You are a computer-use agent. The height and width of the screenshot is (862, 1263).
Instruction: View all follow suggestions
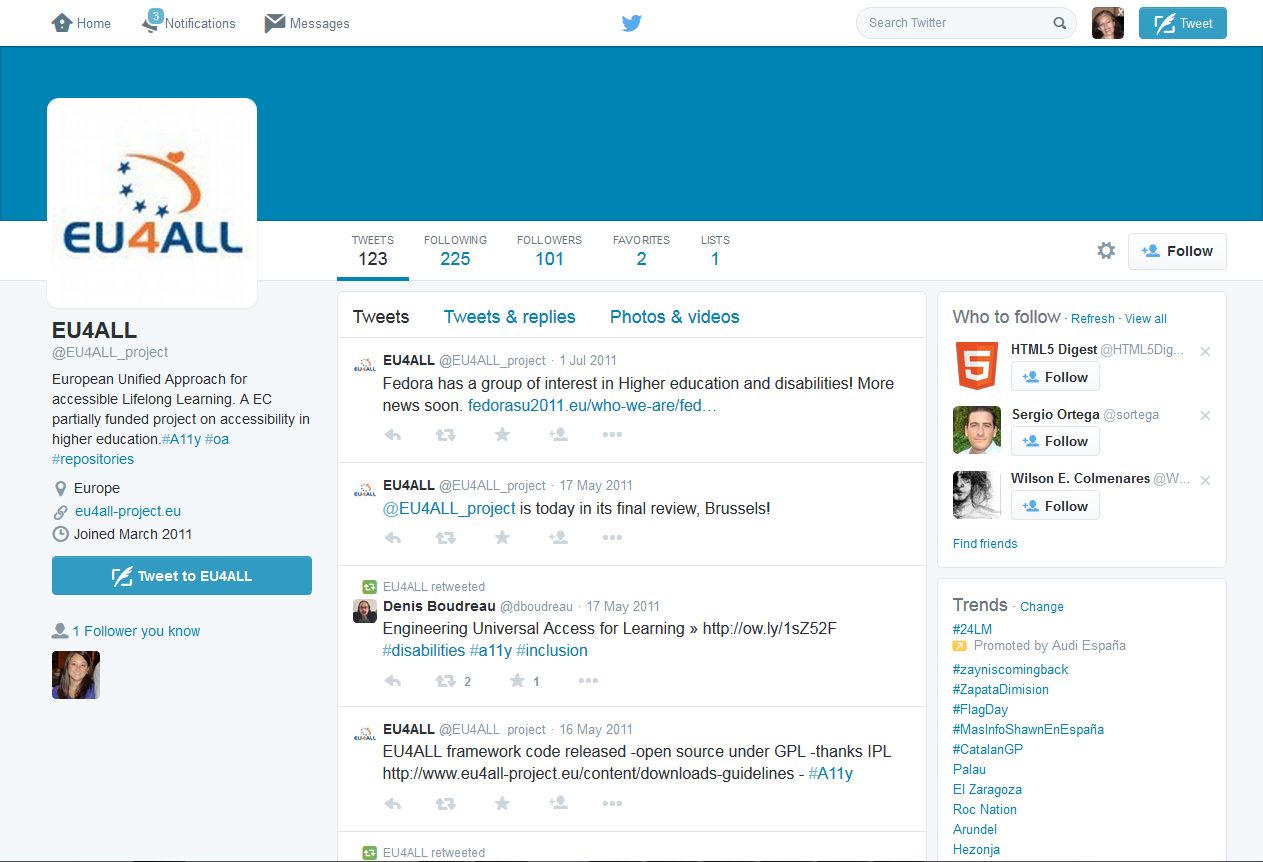[x=1146, y=319]
